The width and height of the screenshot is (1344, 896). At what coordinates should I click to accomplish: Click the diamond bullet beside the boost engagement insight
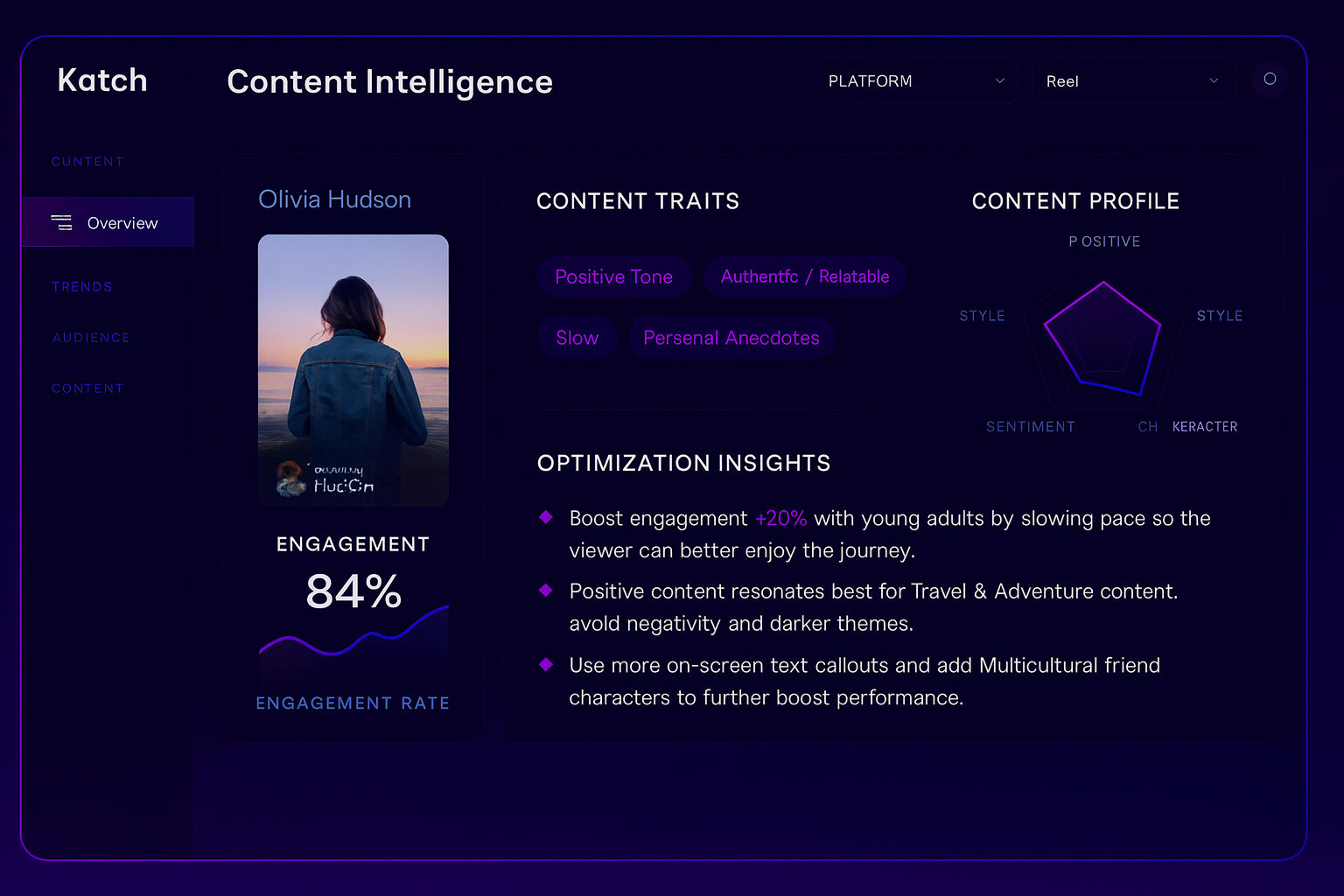tap(547, 517)
